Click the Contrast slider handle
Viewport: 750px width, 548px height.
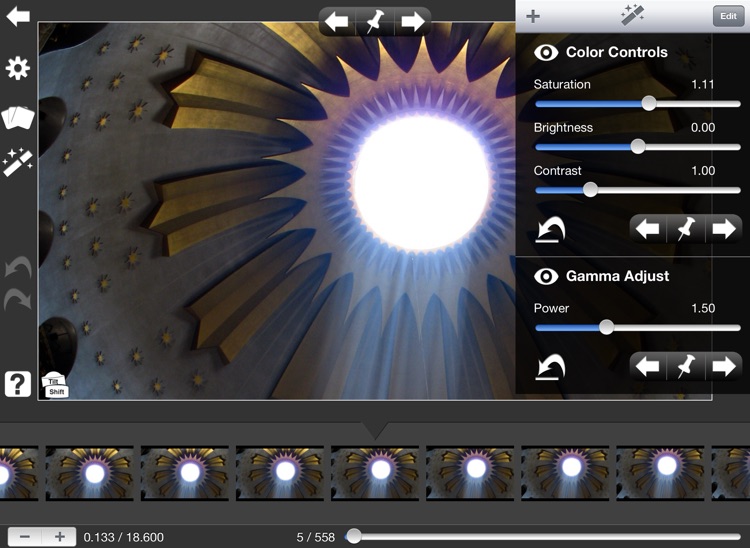(590, 189)
